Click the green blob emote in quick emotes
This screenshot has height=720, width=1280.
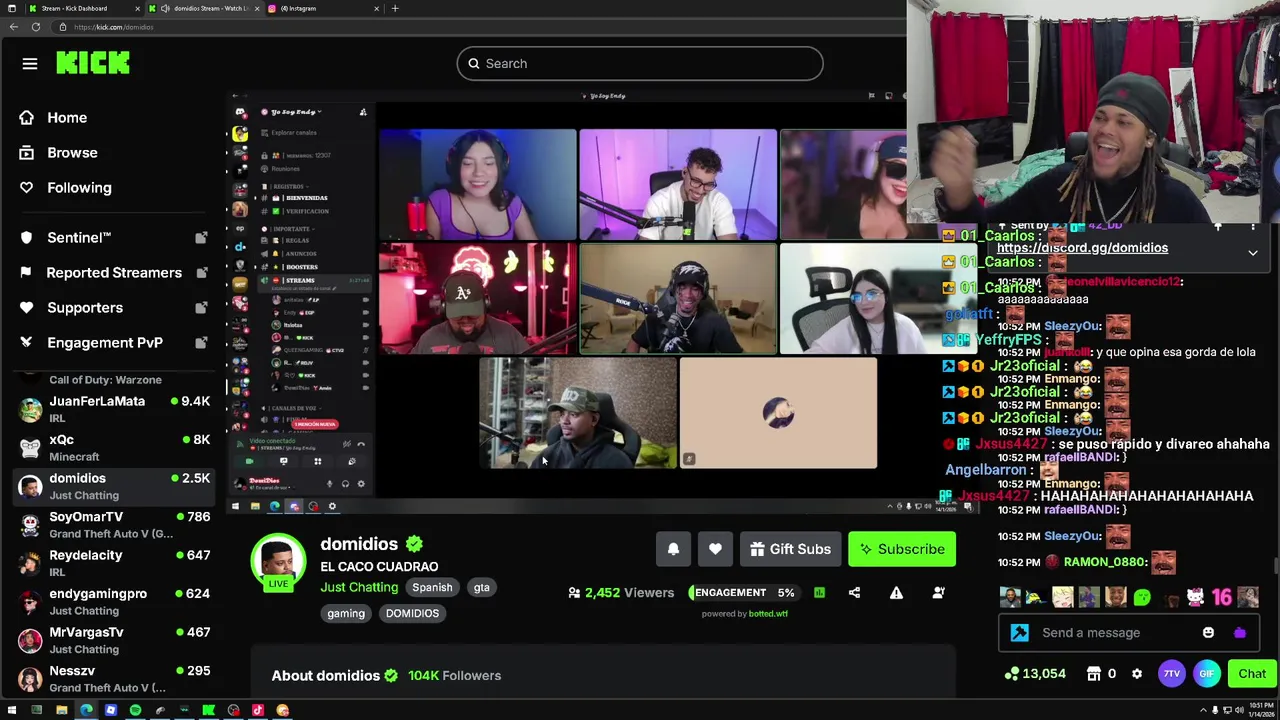click(1142, 598)
